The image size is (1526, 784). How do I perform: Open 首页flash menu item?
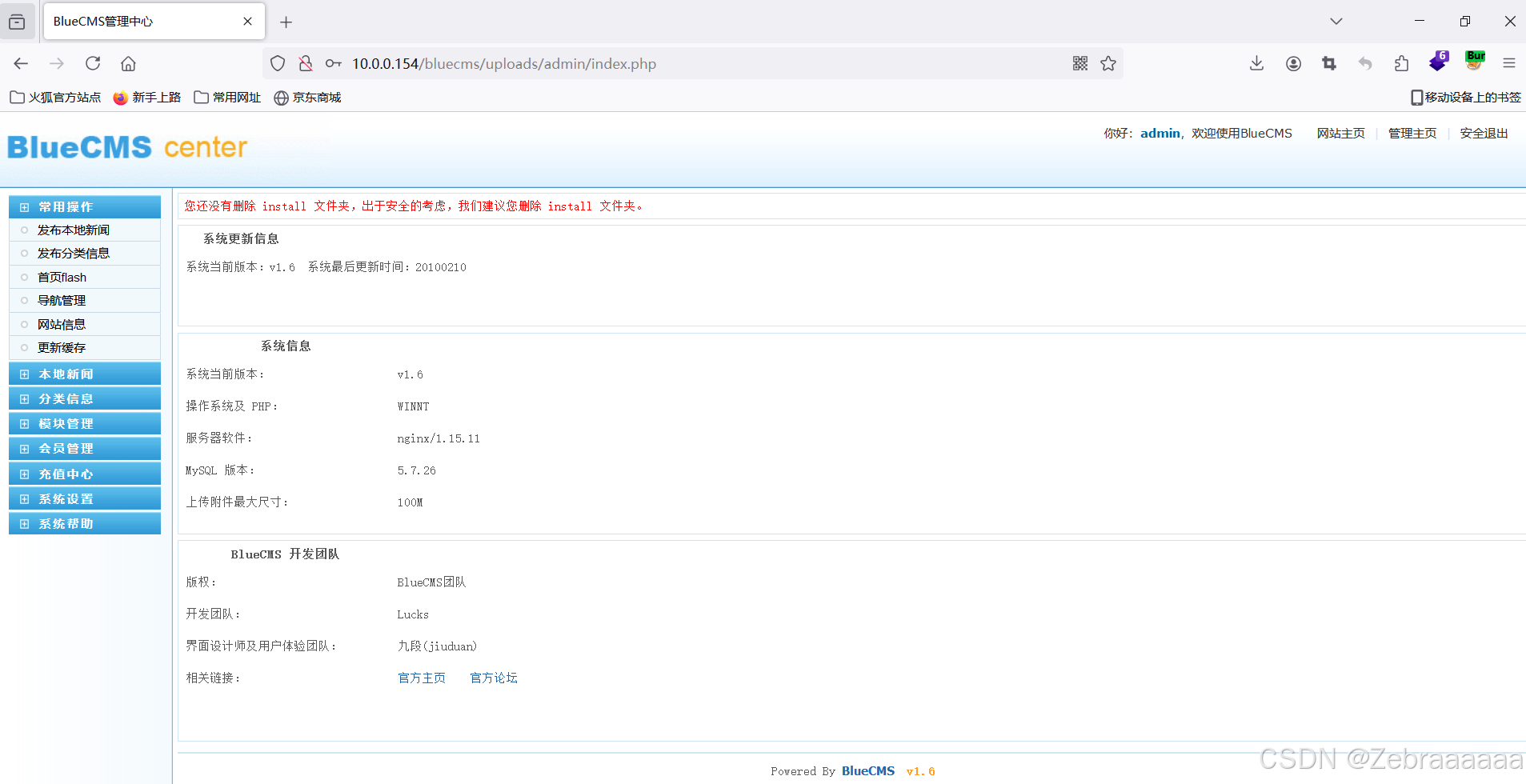click(62, 278)
